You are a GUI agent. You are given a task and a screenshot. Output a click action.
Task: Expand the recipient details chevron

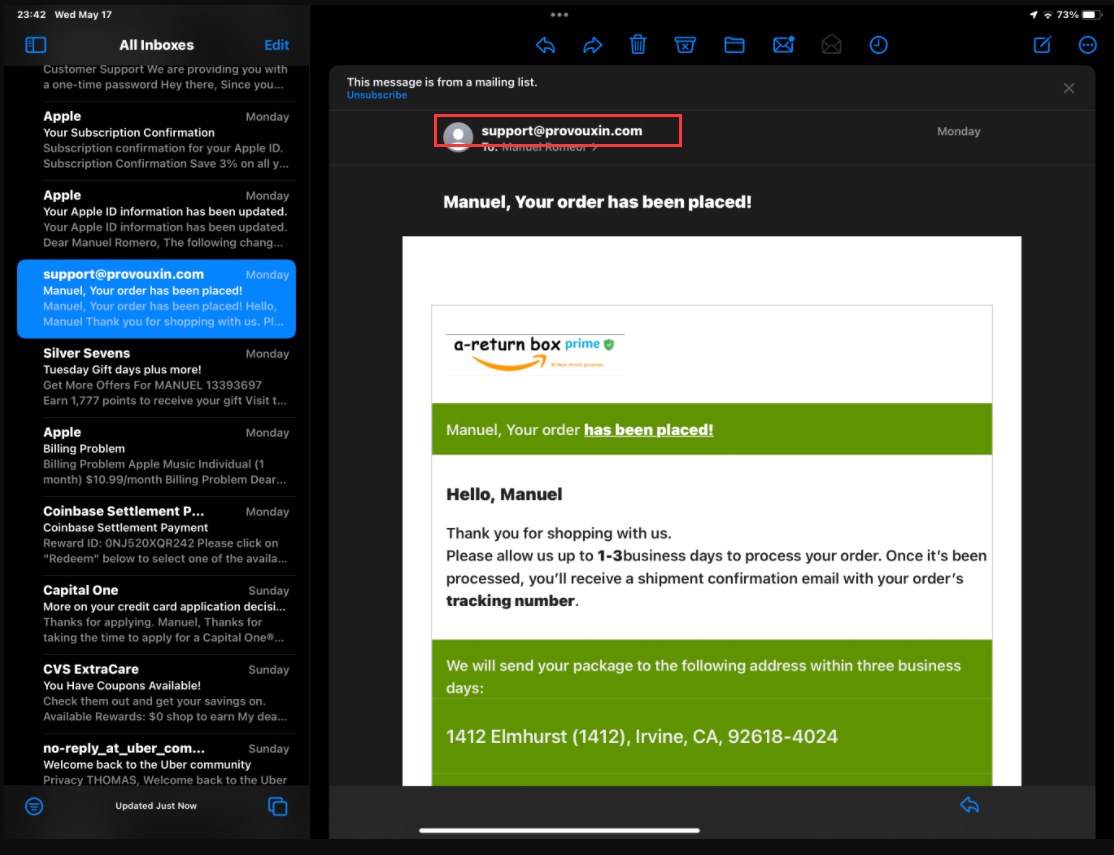596,148
